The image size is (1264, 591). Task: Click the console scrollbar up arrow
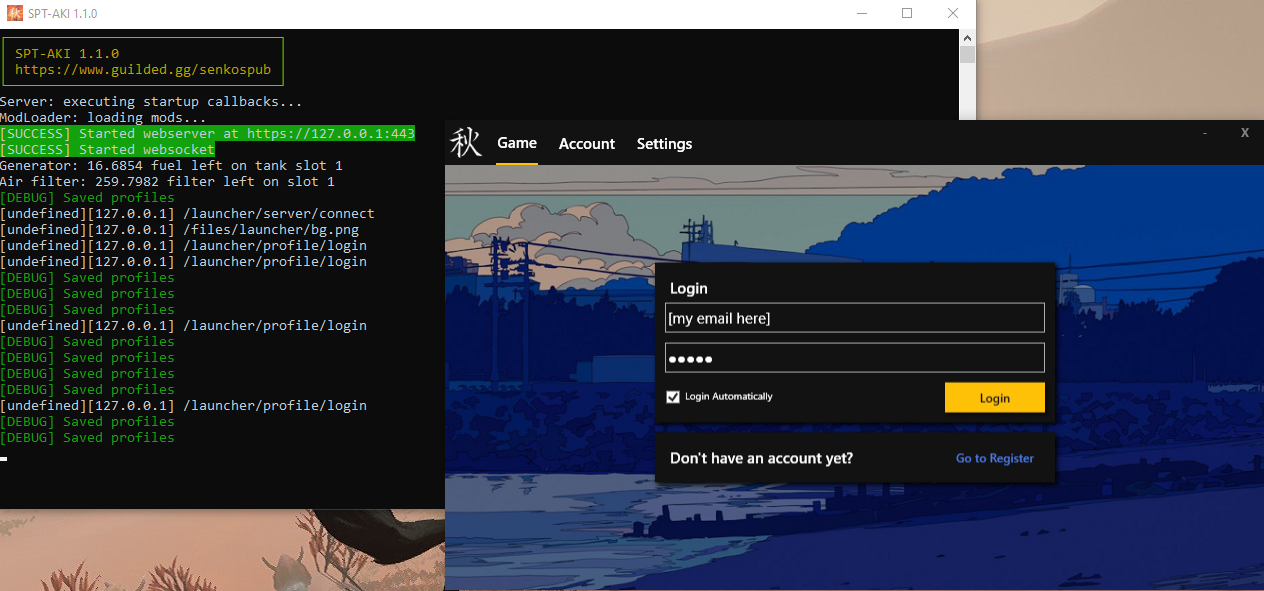967,36
